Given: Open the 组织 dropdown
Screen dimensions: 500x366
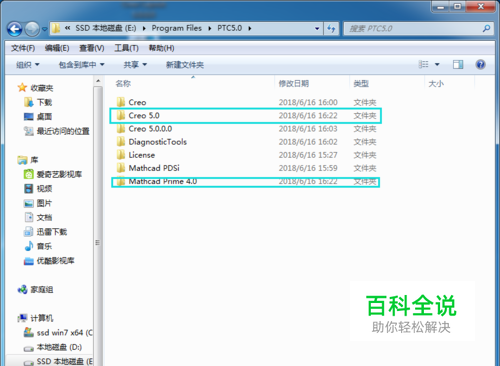Looking at the screenshot, I should (x=28, y=65).
